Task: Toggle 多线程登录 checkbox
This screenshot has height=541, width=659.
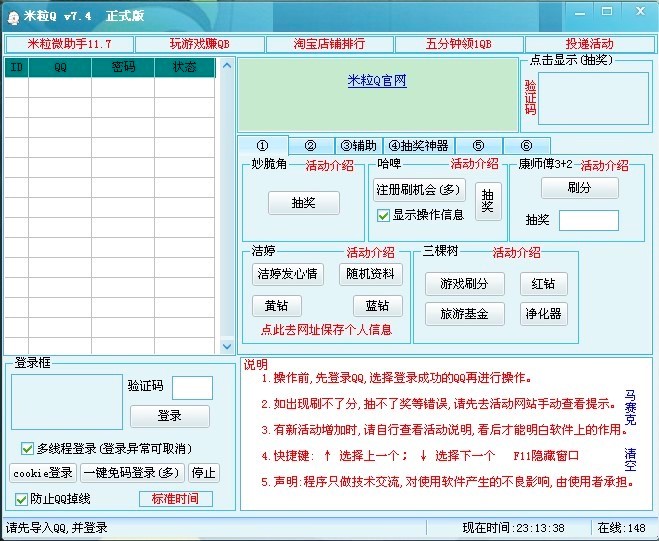Action: [27, 449]
